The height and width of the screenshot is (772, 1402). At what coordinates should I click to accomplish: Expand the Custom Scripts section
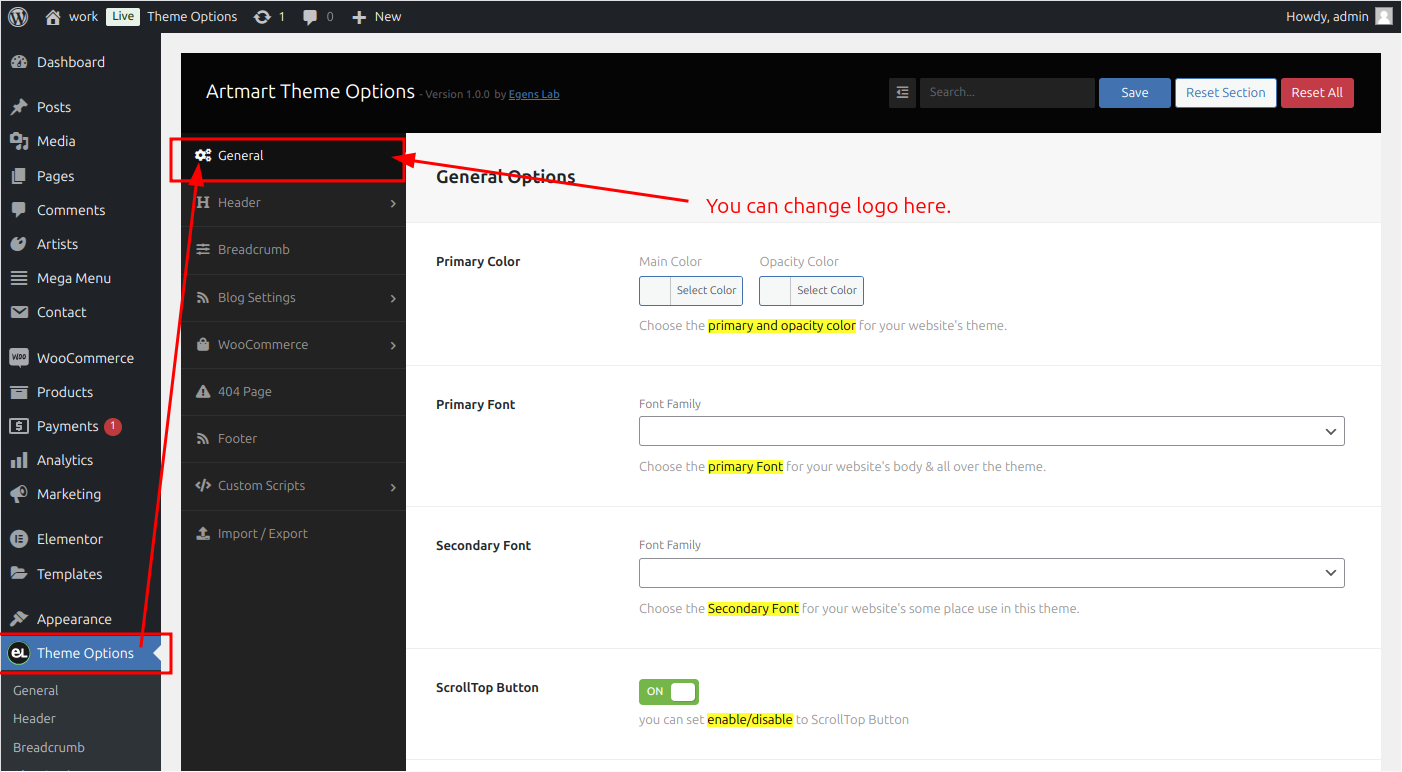point(293,486)
